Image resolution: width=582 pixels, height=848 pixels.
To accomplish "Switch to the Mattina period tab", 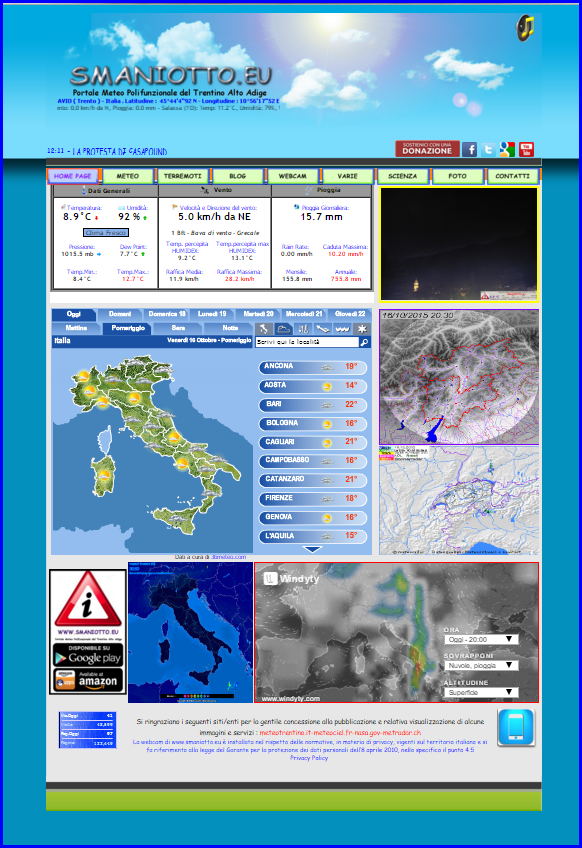I will tap(76, 328).
